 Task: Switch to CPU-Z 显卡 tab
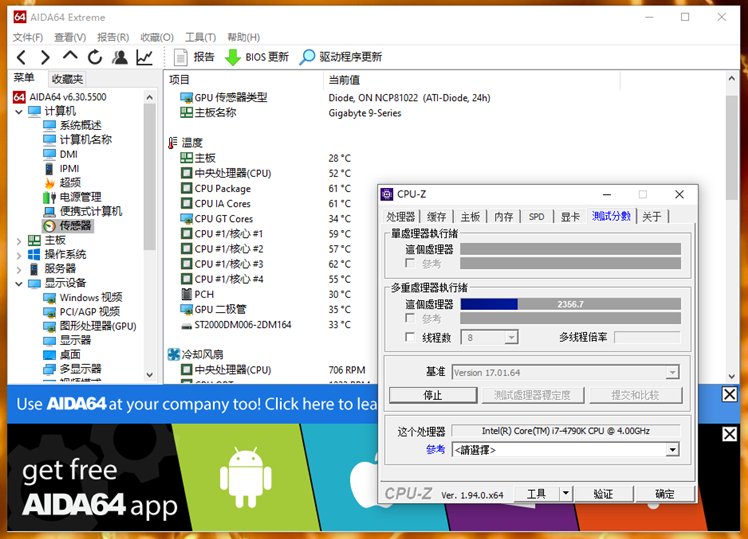tap(570, 217)
